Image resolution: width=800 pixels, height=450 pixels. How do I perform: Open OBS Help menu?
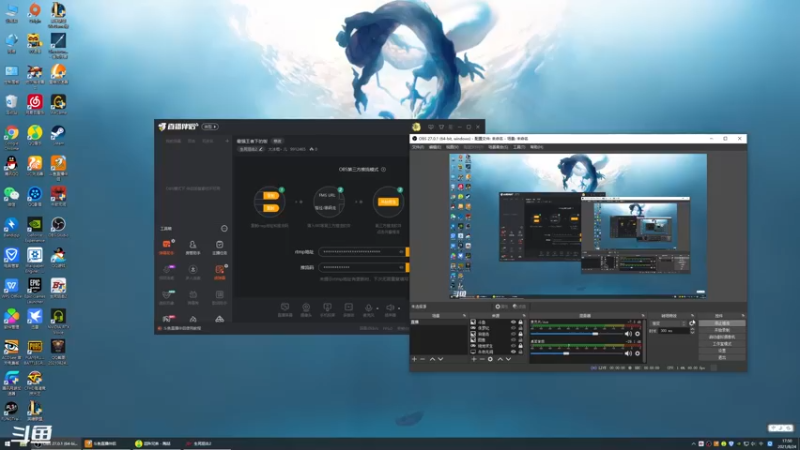pos(537,147)
